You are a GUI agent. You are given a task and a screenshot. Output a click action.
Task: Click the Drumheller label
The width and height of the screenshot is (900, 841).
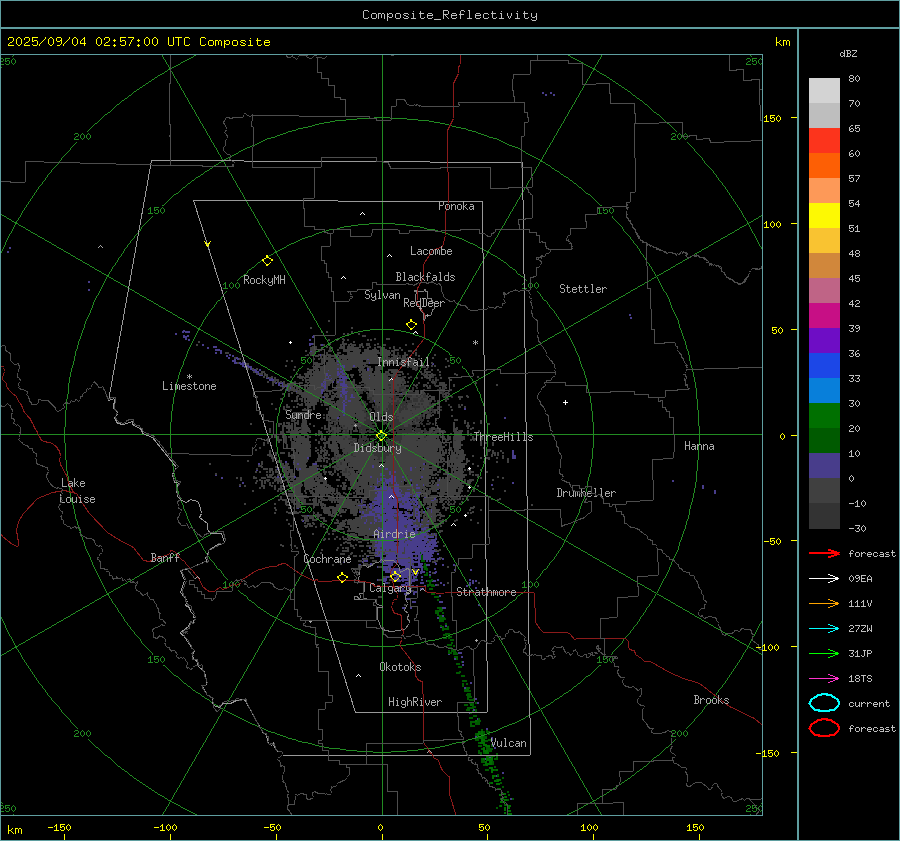(x=586, y=493)
